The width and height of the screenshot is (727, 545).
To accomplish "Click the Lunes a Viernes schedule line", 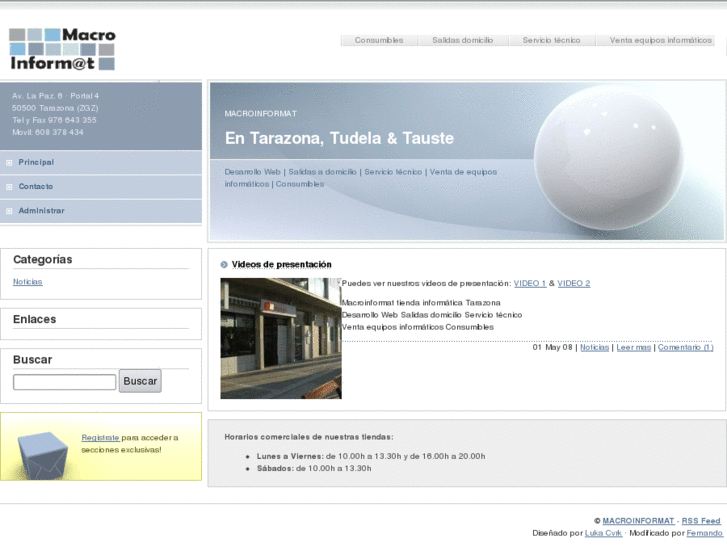I will [371, 456].
